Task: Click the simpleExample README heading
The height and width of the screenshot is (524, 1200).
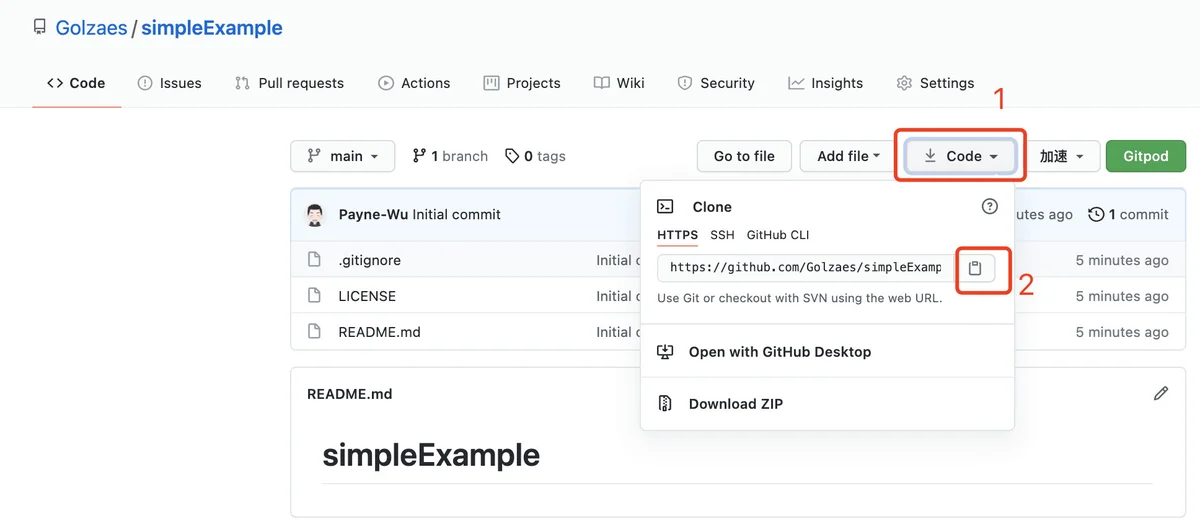Action: click(431, 455)
